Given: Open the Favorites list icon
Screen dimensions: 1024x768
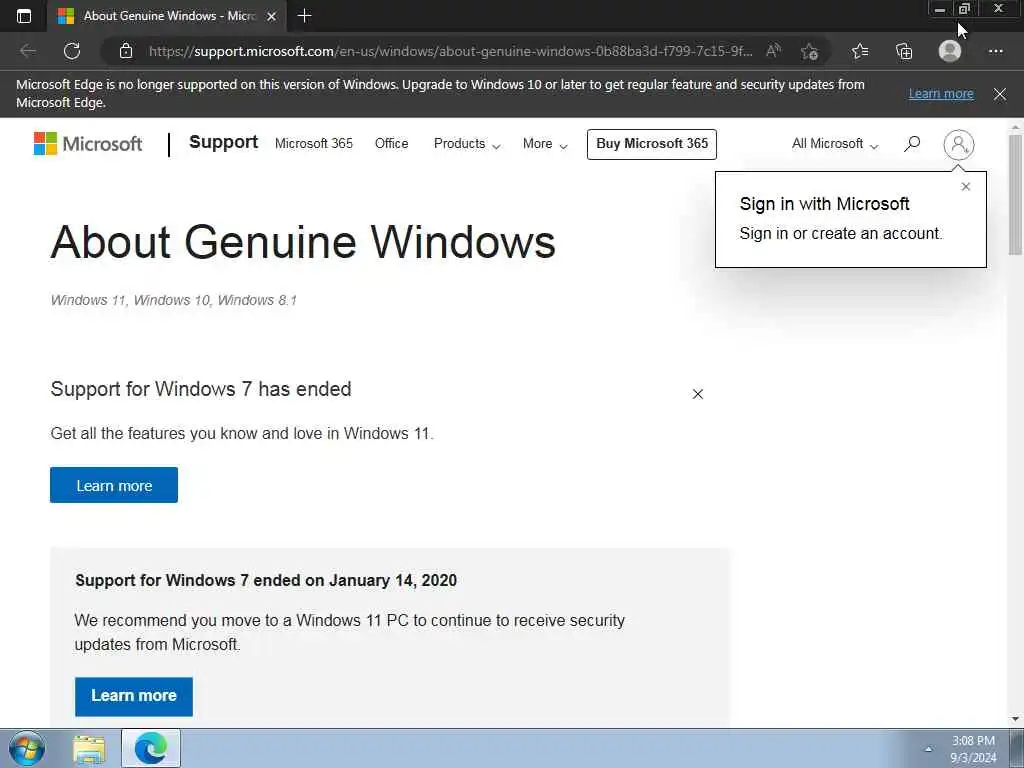Looking at the screenshot, I should coord(860,51).
